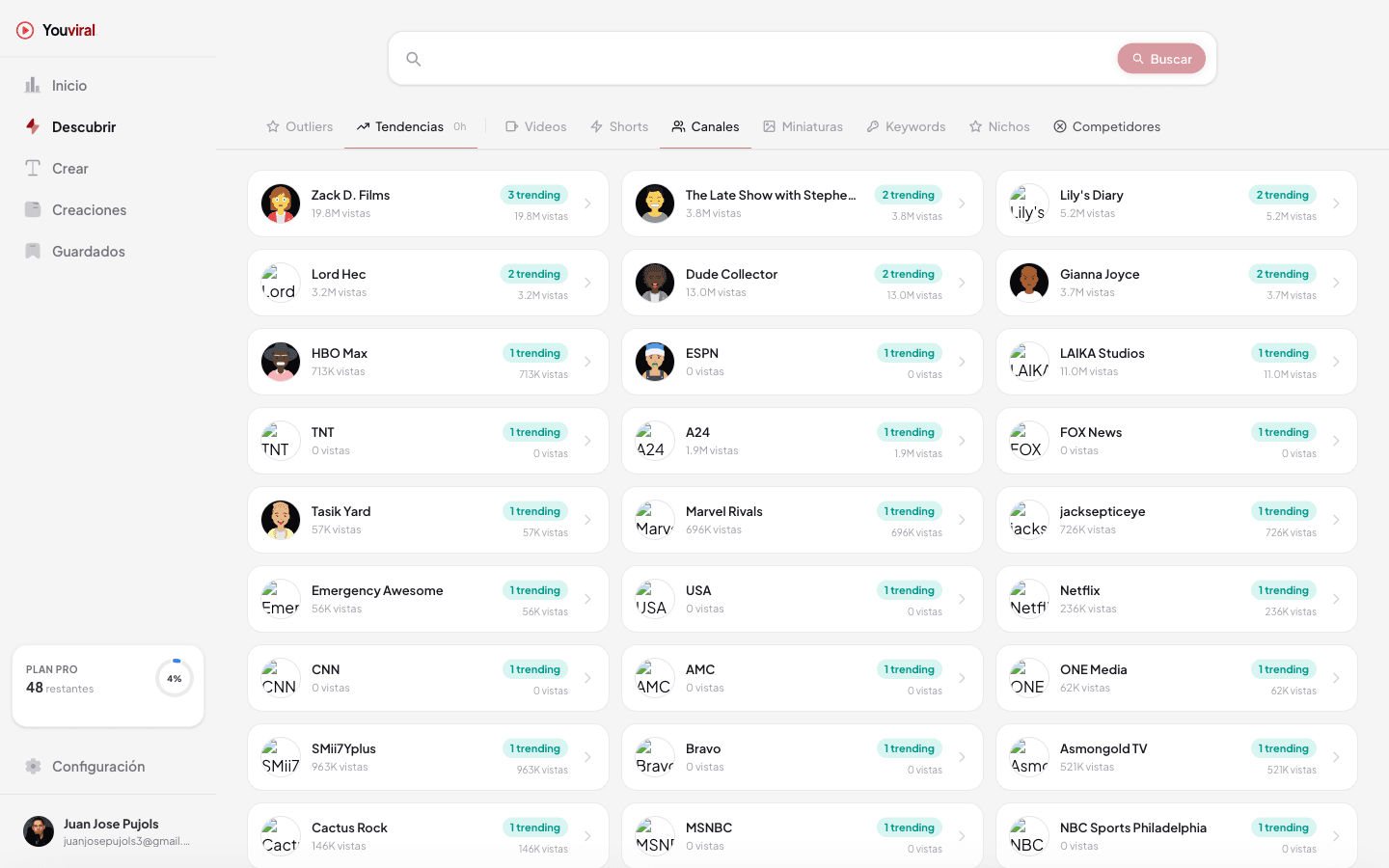1389x868 pixels.
Task: Click the Inicio bar-chart icon
Action: click(x=33, y=86)
